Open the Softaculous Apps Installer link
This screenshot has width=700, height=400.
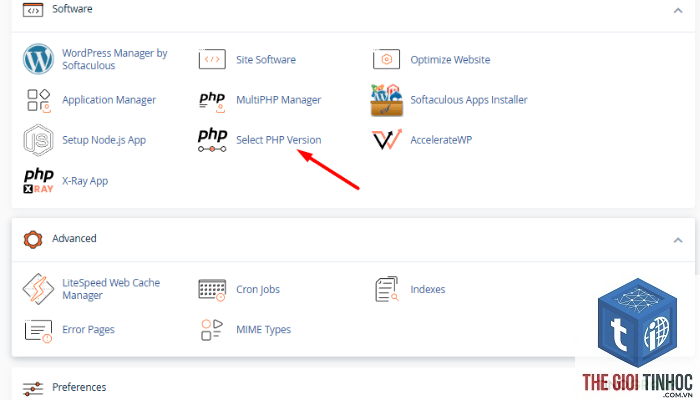click(x=469, y=100)
